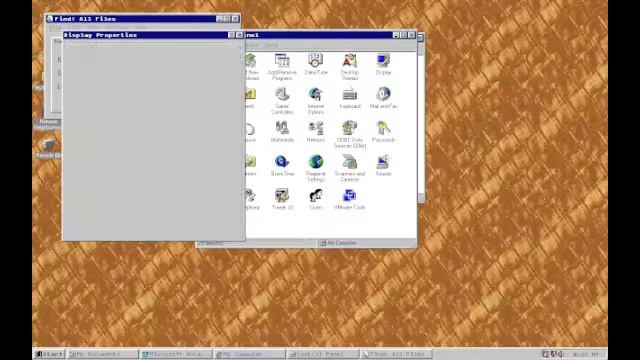Image resolution: width=640 pixels, height=360 pixels.
Task: Open the Game Controllers icon
Action: [282, 100]
